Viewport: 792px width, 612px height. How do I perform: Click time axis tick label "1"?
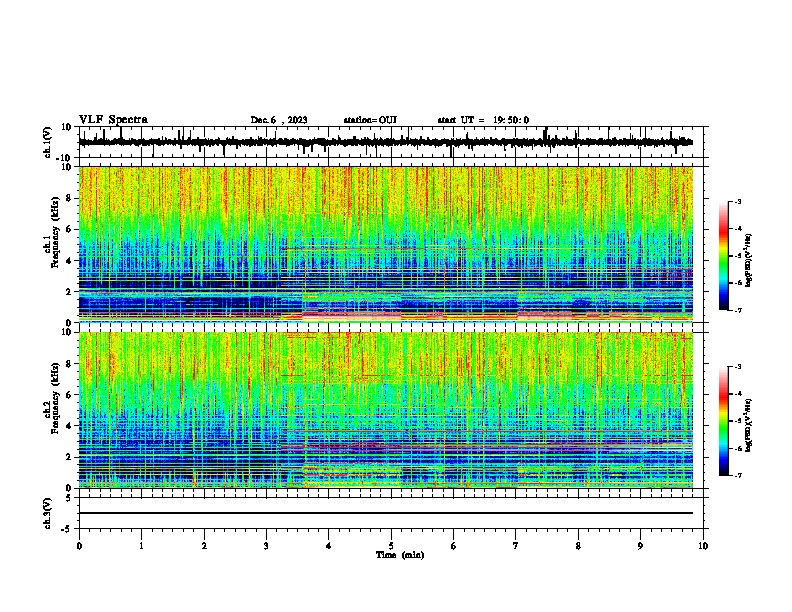pos(141,546)
